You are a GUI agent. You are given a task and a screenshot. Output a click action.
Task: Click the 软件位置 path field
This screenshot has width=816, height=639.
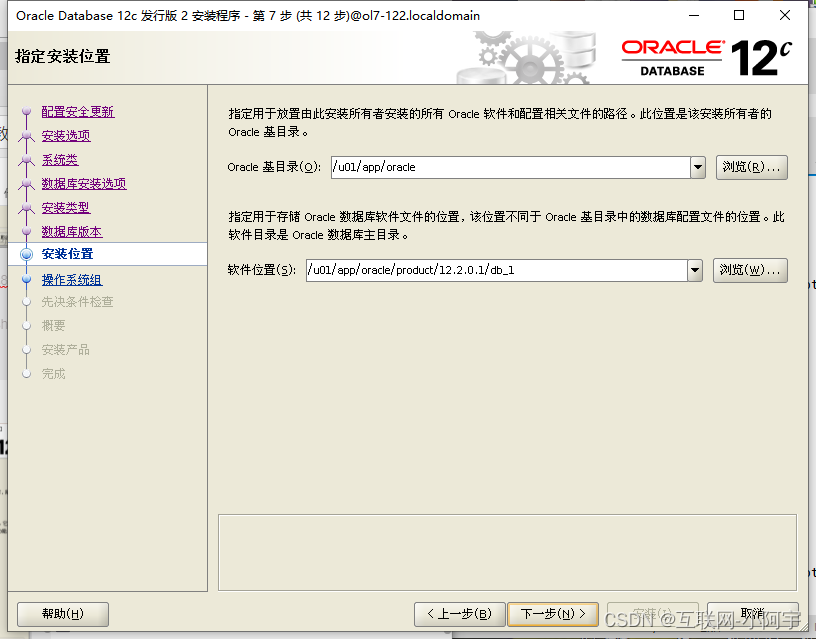[x=496, y=270]
